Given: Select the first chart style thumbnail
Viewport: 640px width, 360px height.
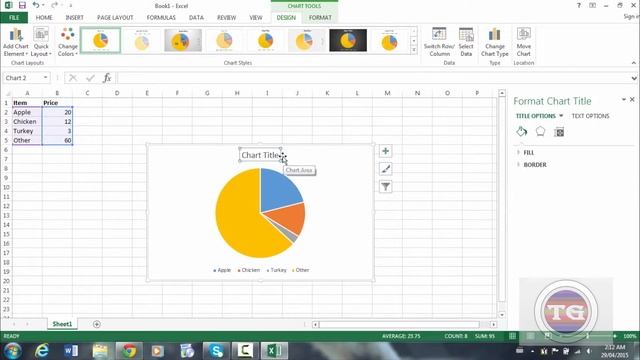Looking at the screenshot, I should (x=100, y=40).
